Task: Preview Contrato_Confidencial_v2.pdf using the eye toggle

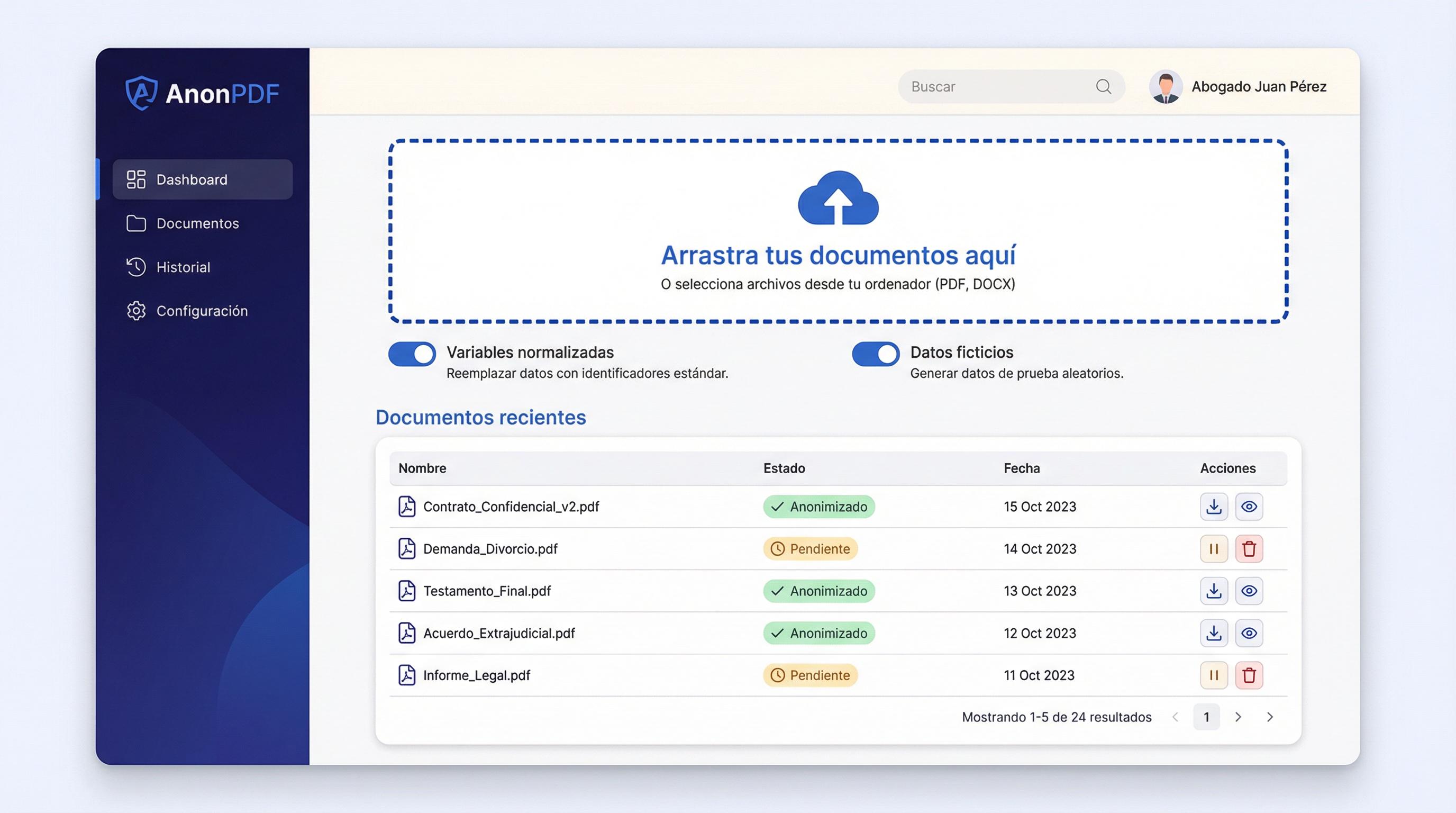Action: pyautogui.click(x=1249, y=507)
